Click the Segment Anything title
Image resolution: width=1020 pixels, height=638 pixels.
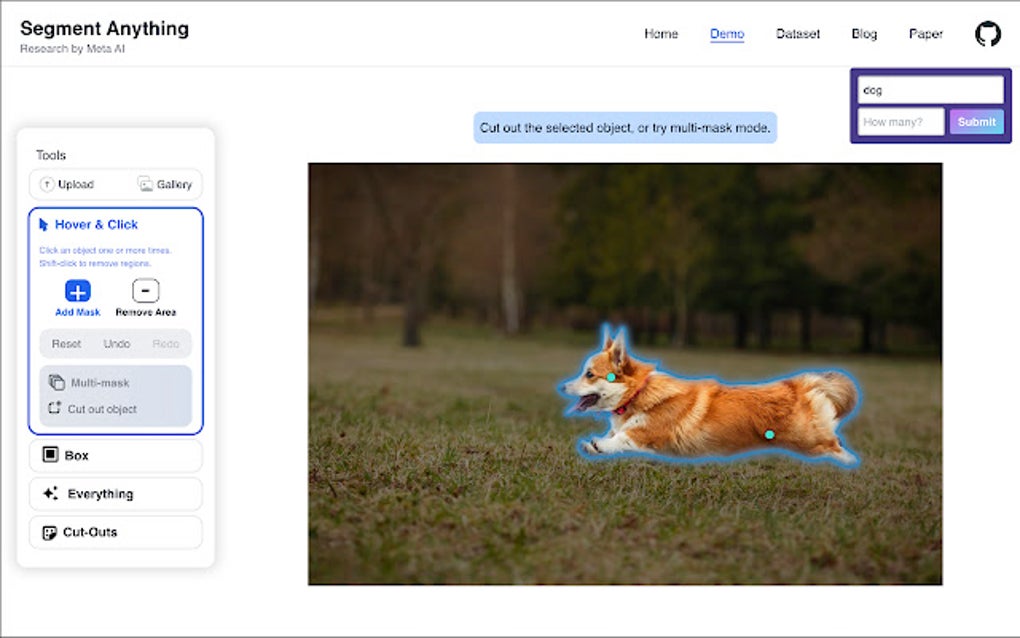coord(104,29)
